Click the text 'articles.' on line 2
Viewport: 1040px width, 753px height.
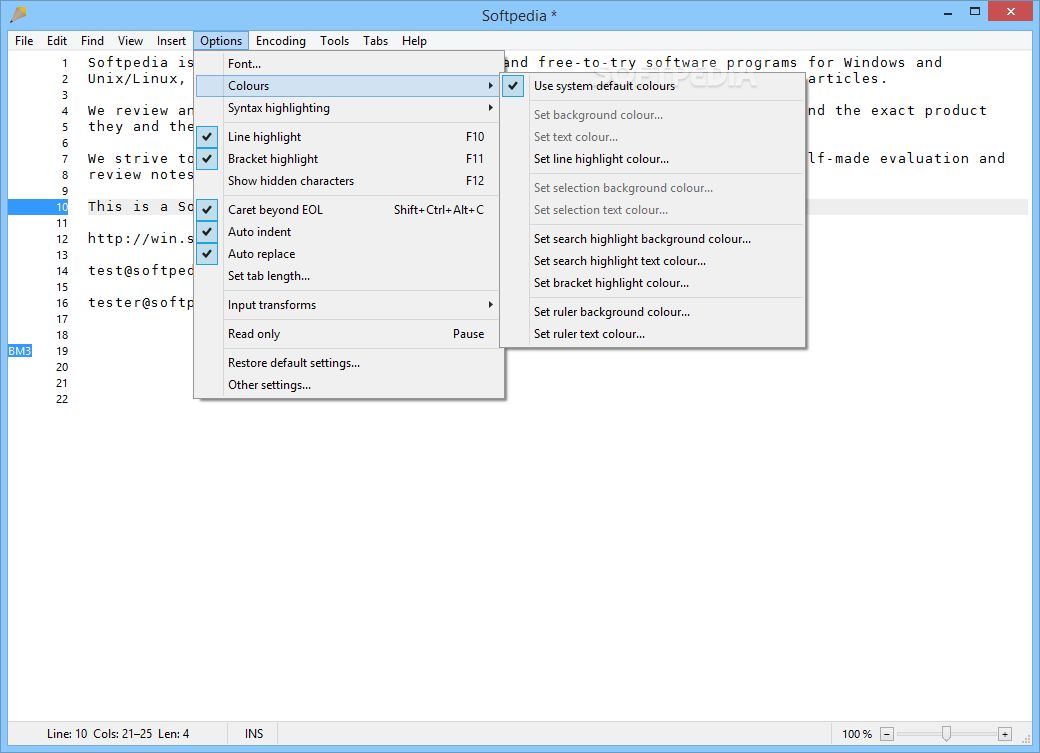(847, 78)
